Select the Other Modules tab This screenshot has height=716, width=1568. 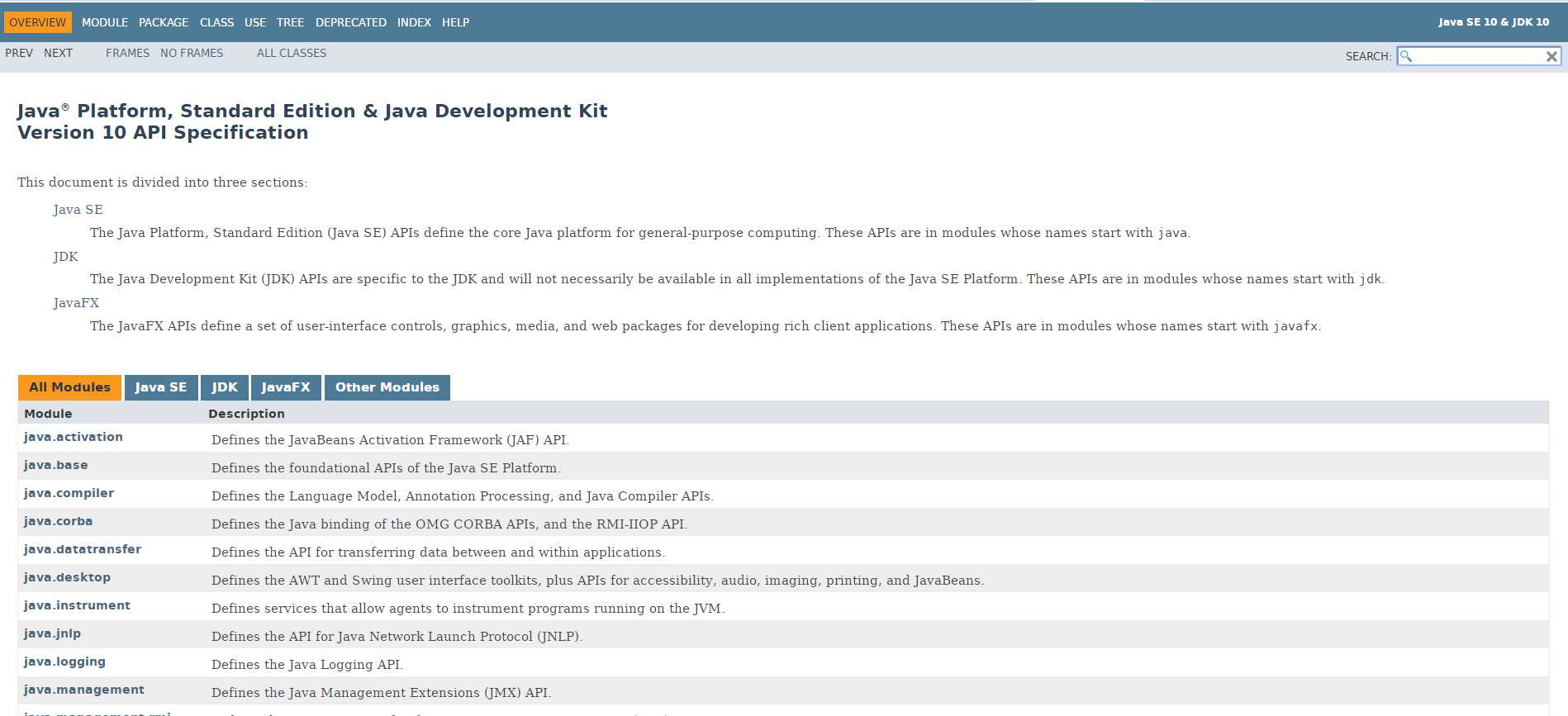[x=387, y=387]
